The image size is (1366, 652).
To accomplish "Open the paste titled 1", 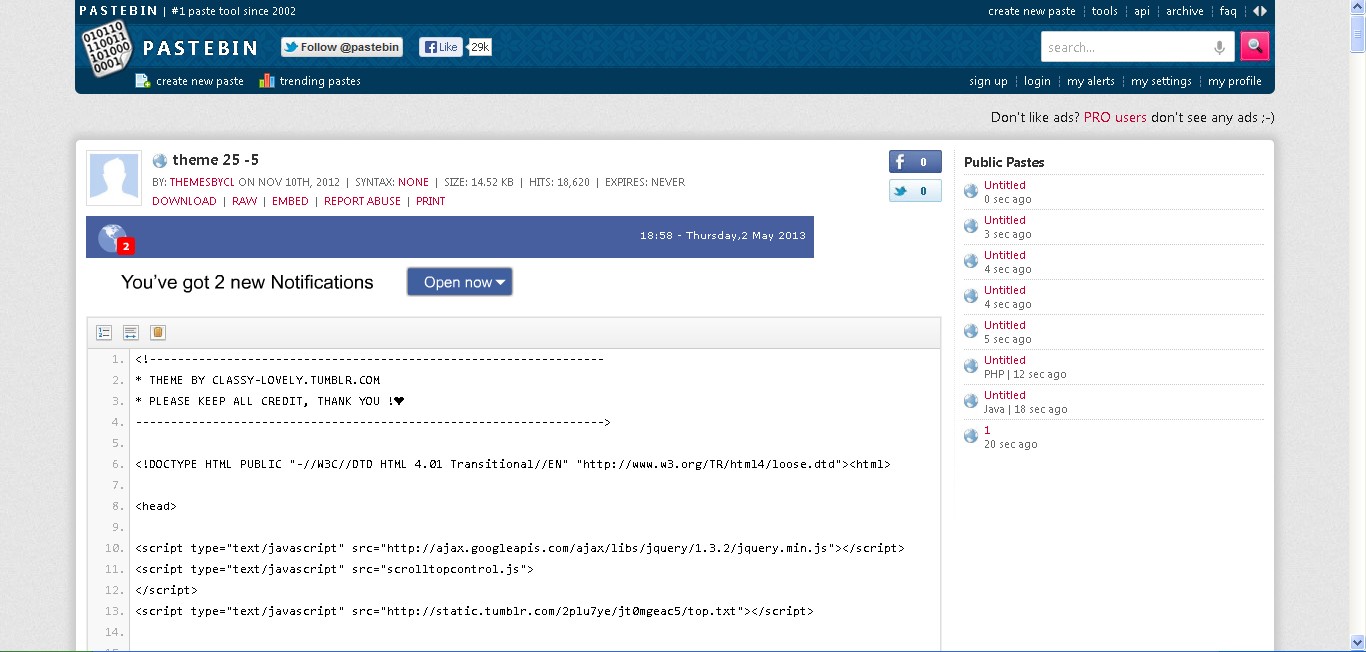I will coord(987,430).
